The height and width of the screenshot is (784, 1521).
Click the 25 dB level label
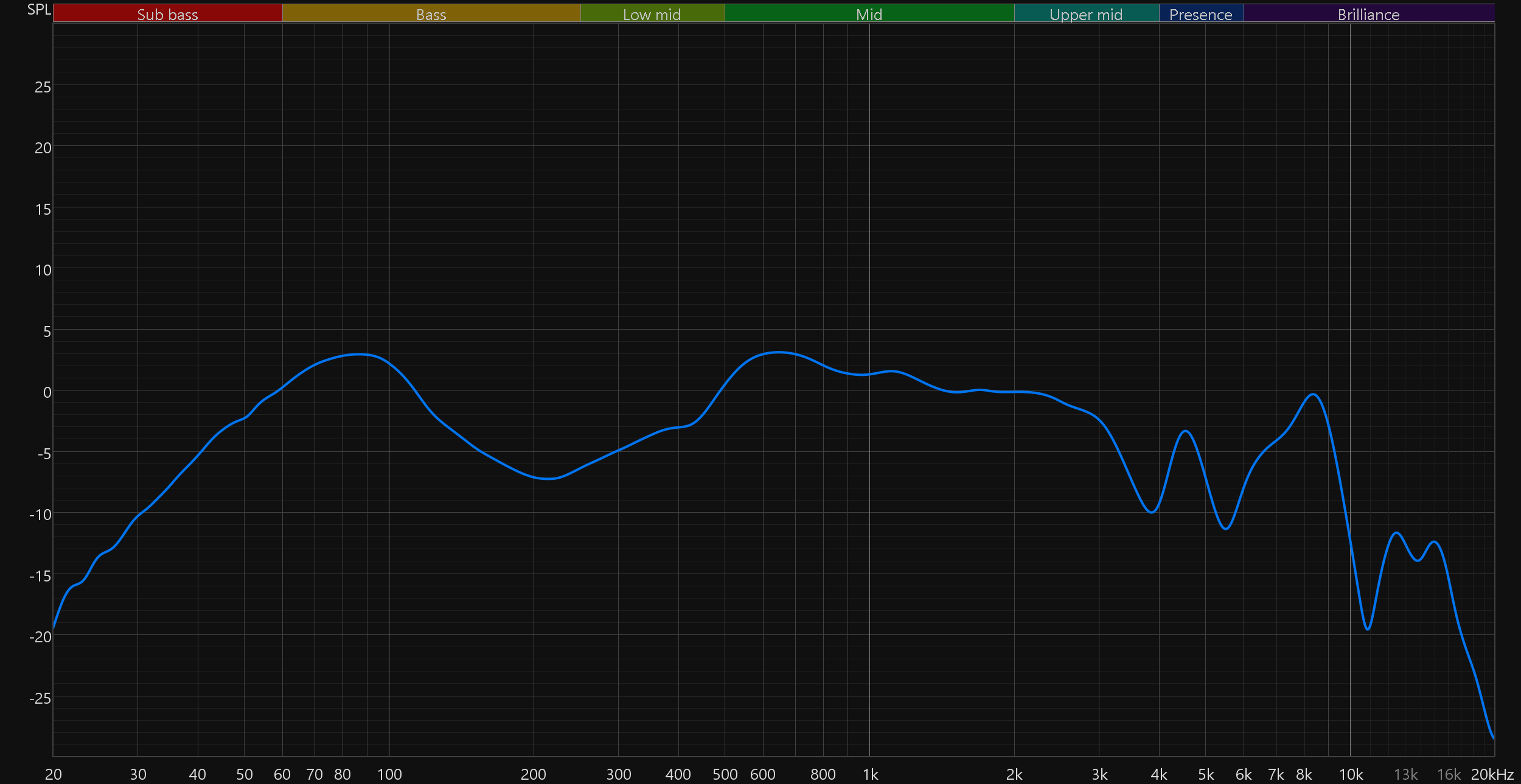43,87
